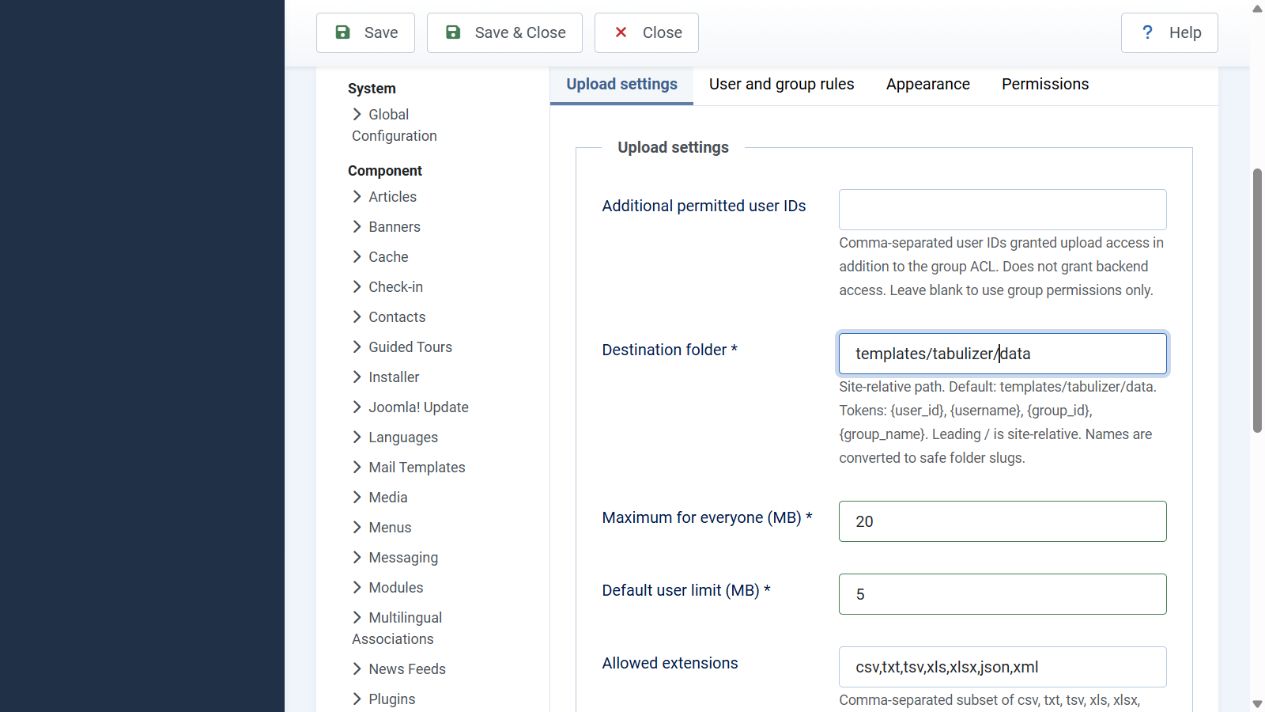
Task: Open Articles component settings
Action: click(x=384, y=197)
